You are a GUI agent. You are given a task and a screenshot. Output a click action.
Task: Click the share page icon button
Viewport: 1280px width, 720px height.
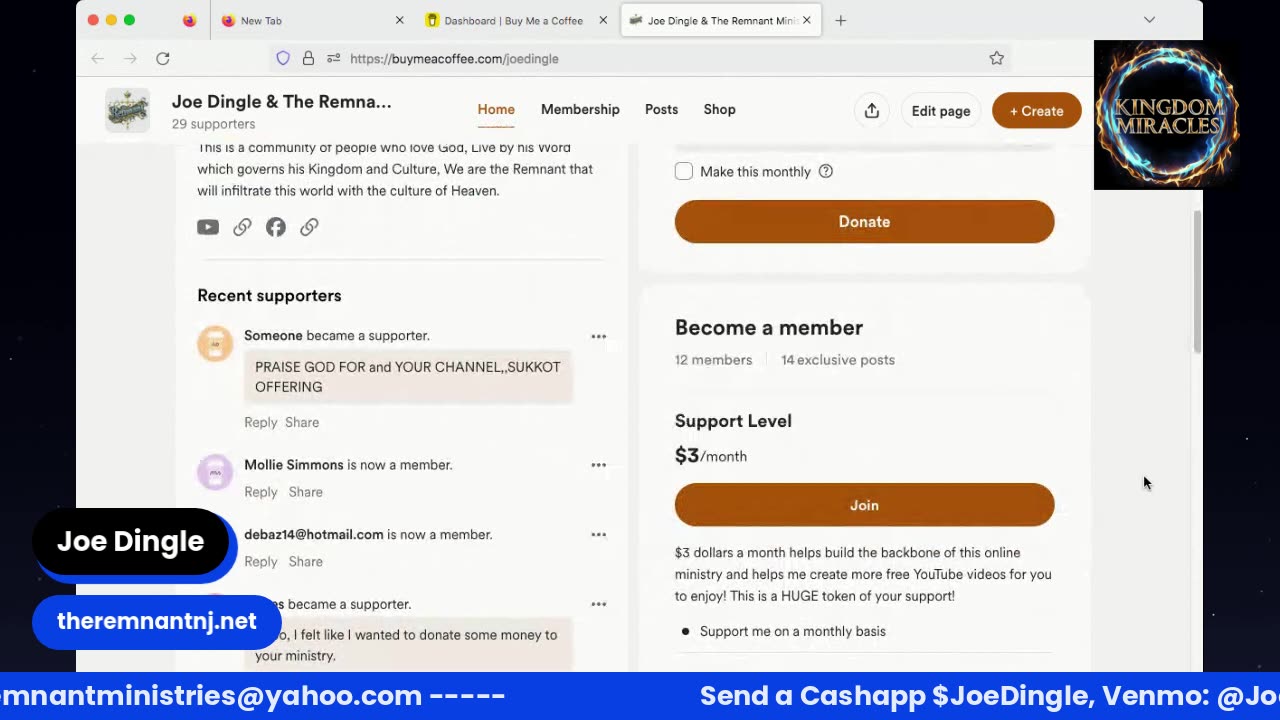point(872,110)
